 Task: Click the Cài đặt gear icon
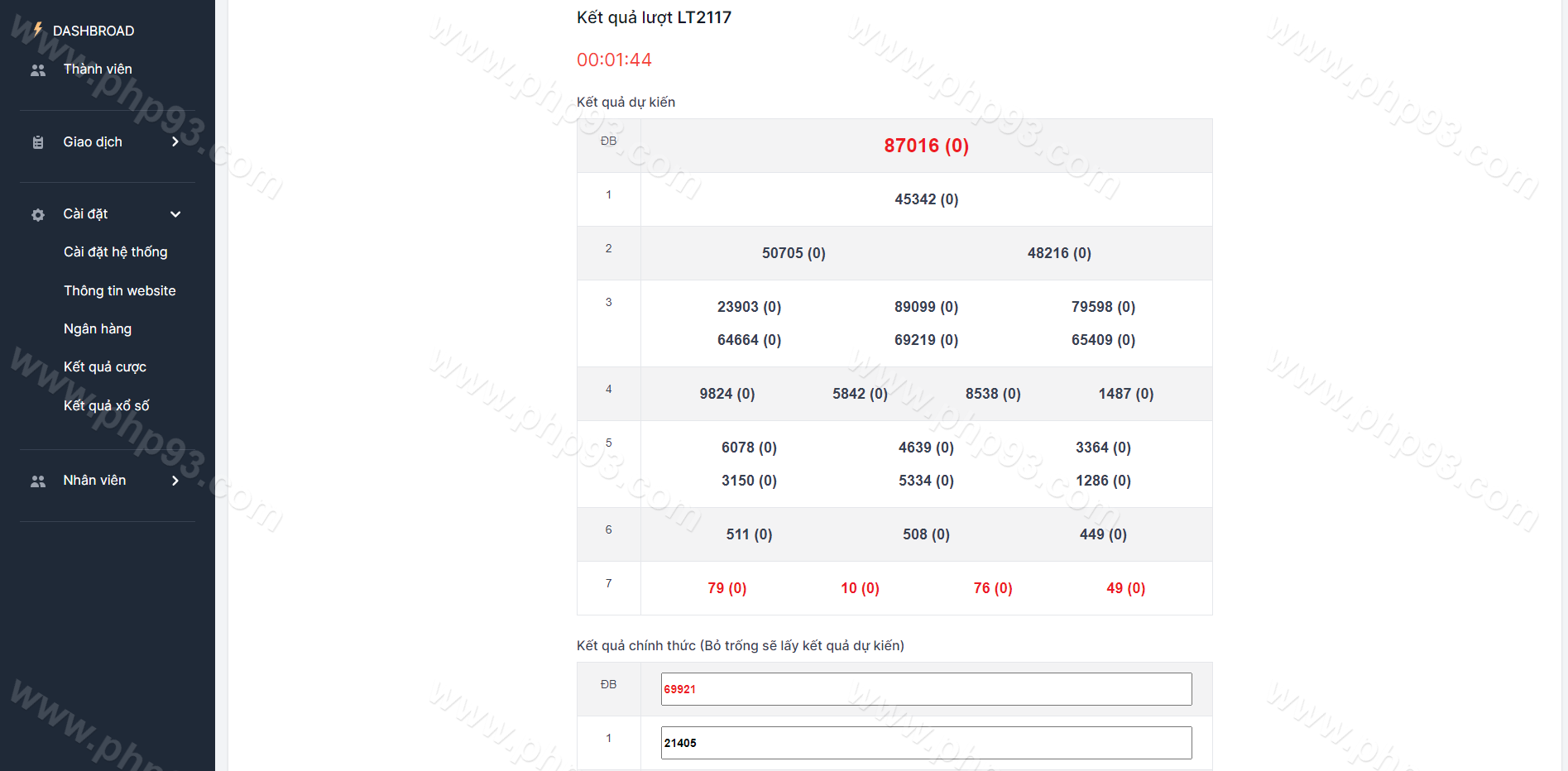[x=38, y=215]
